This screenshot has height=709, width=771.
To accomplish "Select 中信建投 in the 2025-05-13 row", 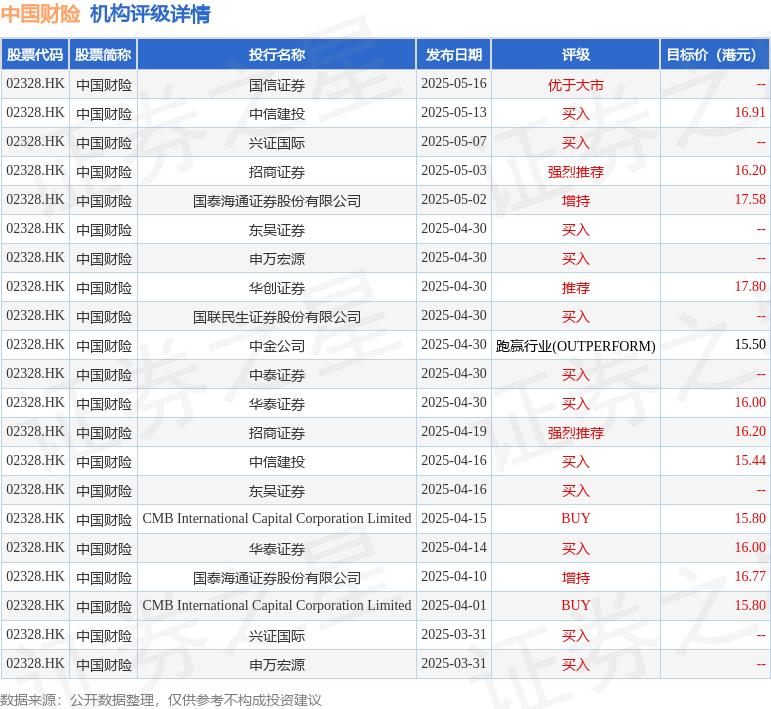I will [277, 114].
